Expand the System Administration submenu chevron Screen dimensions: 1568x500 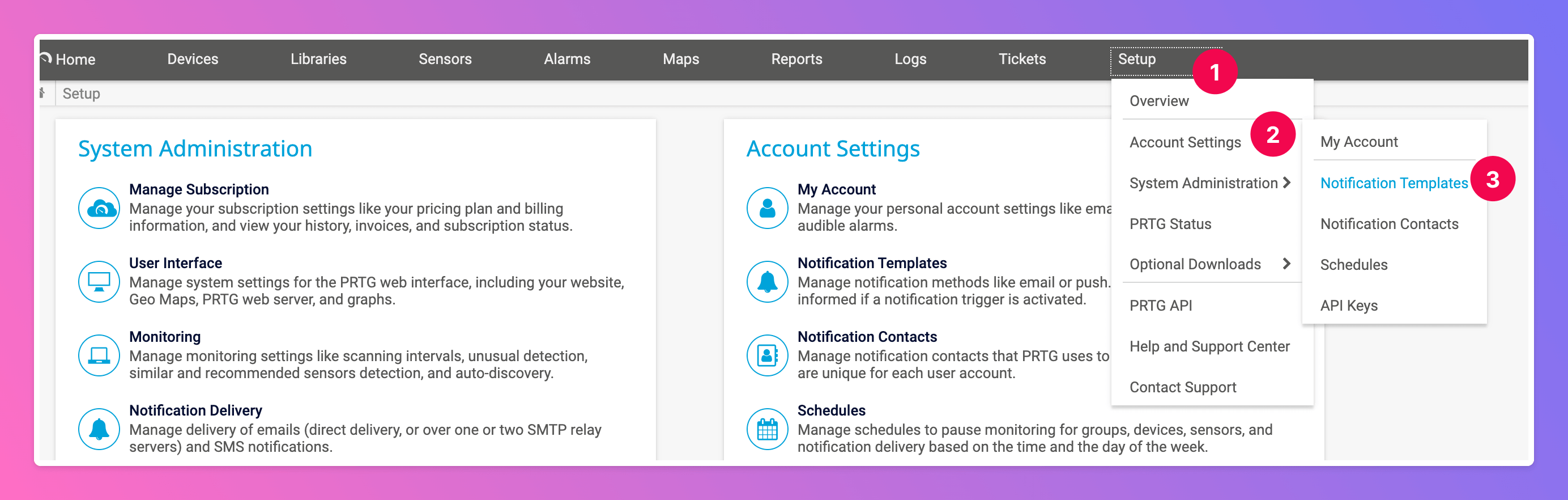[1286, 183]
